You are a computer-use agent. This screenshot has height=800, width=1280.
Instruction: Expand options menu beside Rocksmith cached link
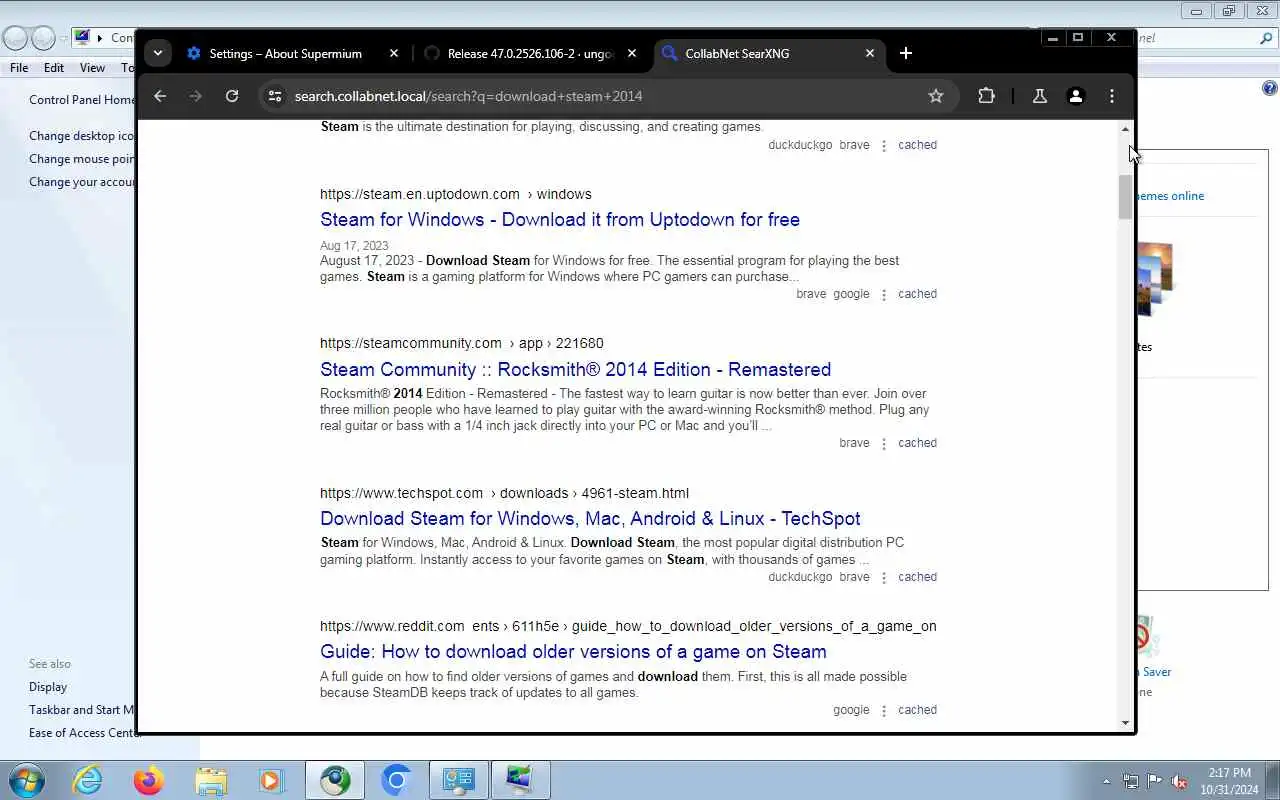click(x=884, y=444)
